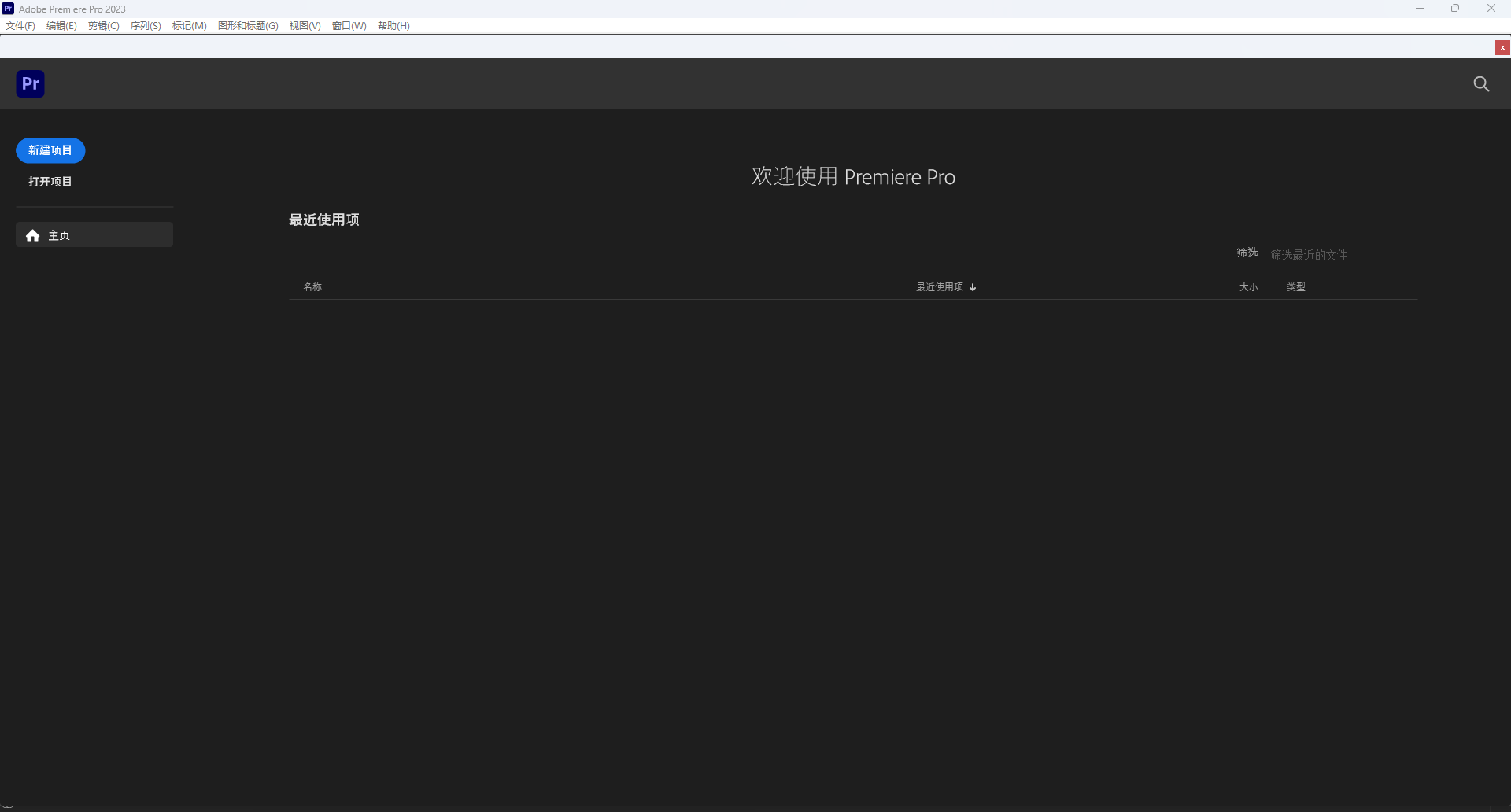Click the home icon beside 主页
The image size is (1511, 812).
point(33,235)
